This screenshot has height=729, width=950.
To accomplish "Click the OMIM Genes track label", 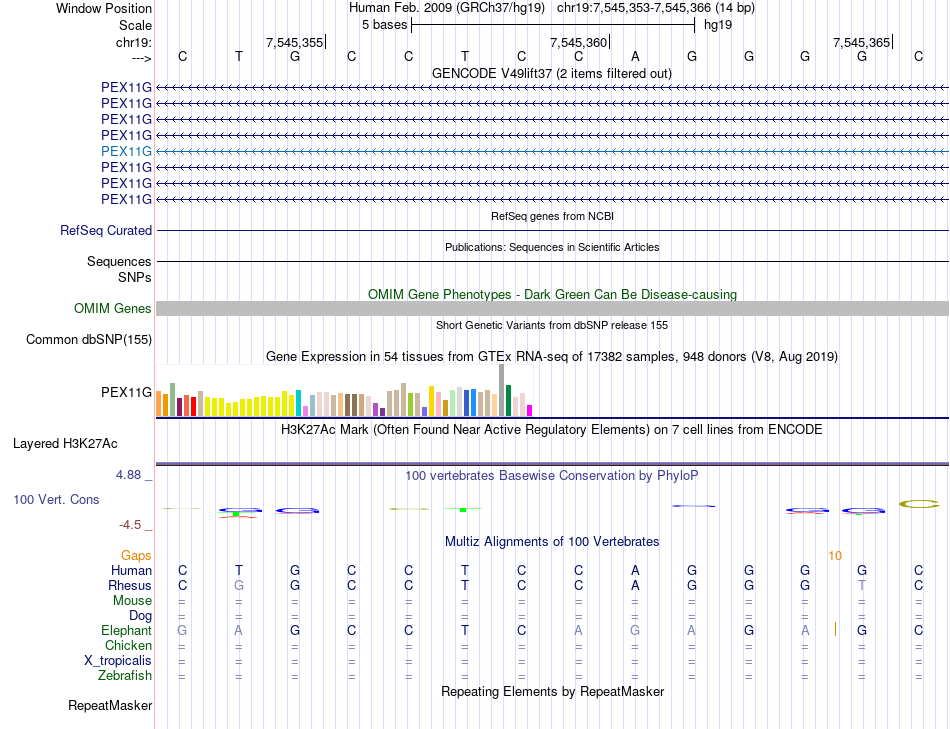I will click(112, 308).
